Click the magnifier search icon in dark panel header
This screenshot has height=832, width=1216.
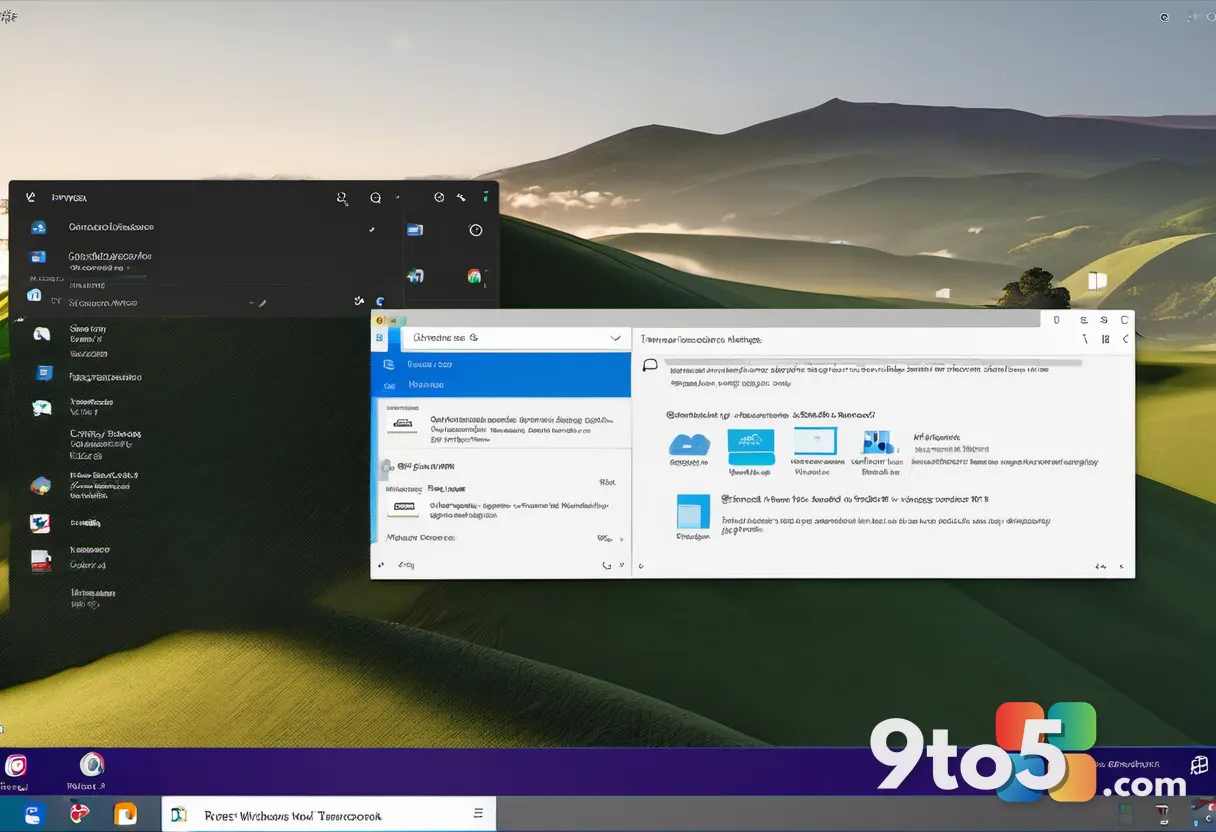pos(342,199)
